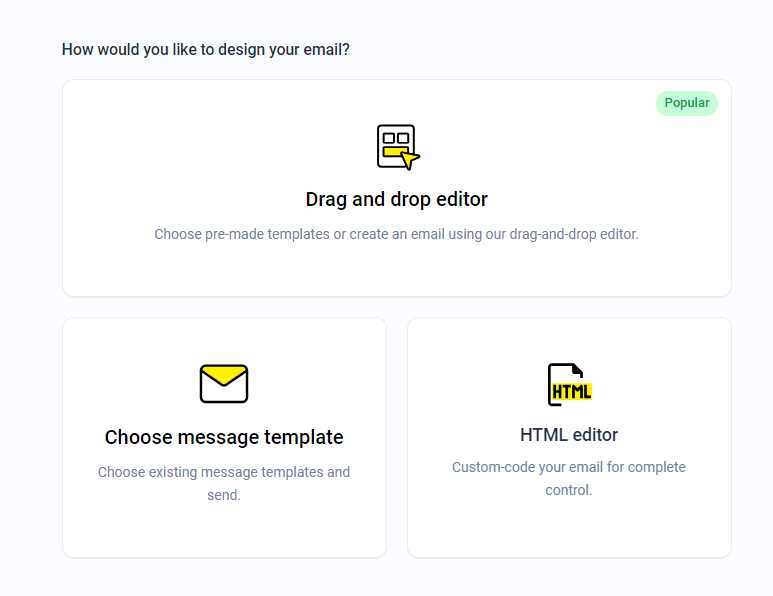Screen dimensions: 773x596
Task: Click the drag and drop editor icon
Action: pos(398,147)
